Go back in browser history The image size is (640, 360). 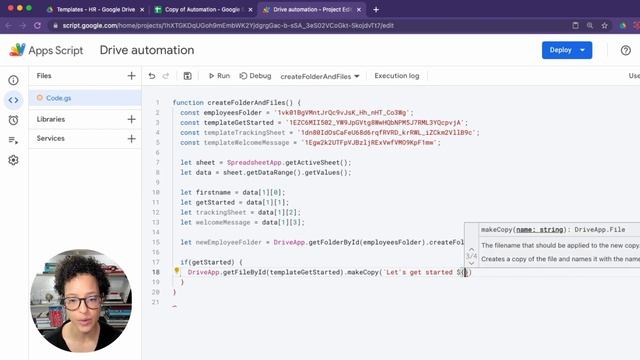(x=9, y=25)
